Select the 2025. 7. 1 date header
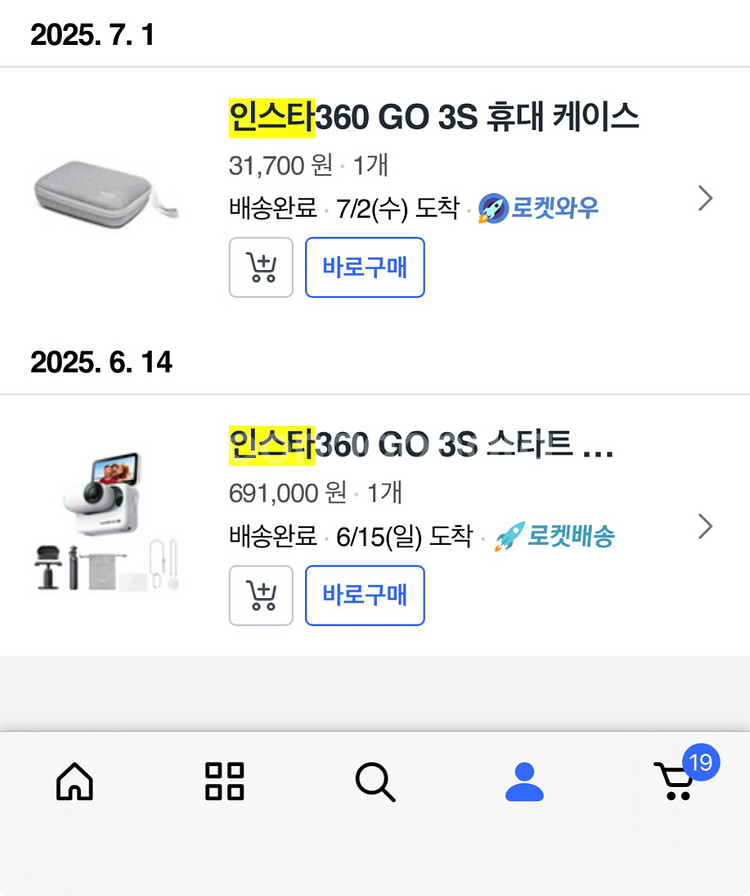750x896 pixels. tap(93, 35)
